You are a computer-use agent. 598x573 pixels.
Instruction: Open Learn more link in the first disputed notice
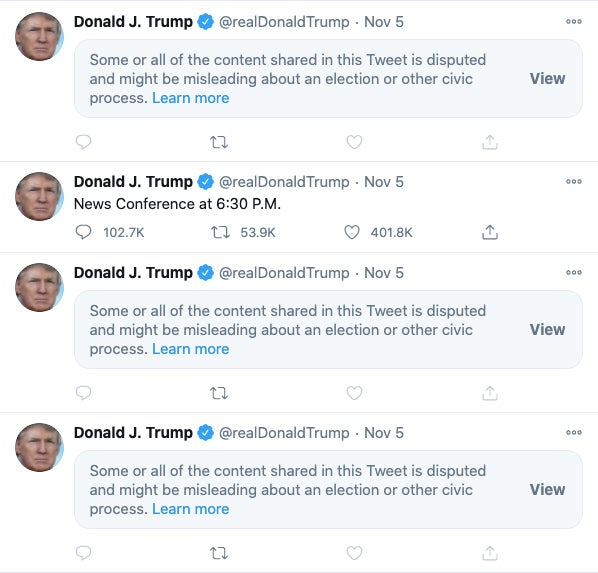click(191, 98)
